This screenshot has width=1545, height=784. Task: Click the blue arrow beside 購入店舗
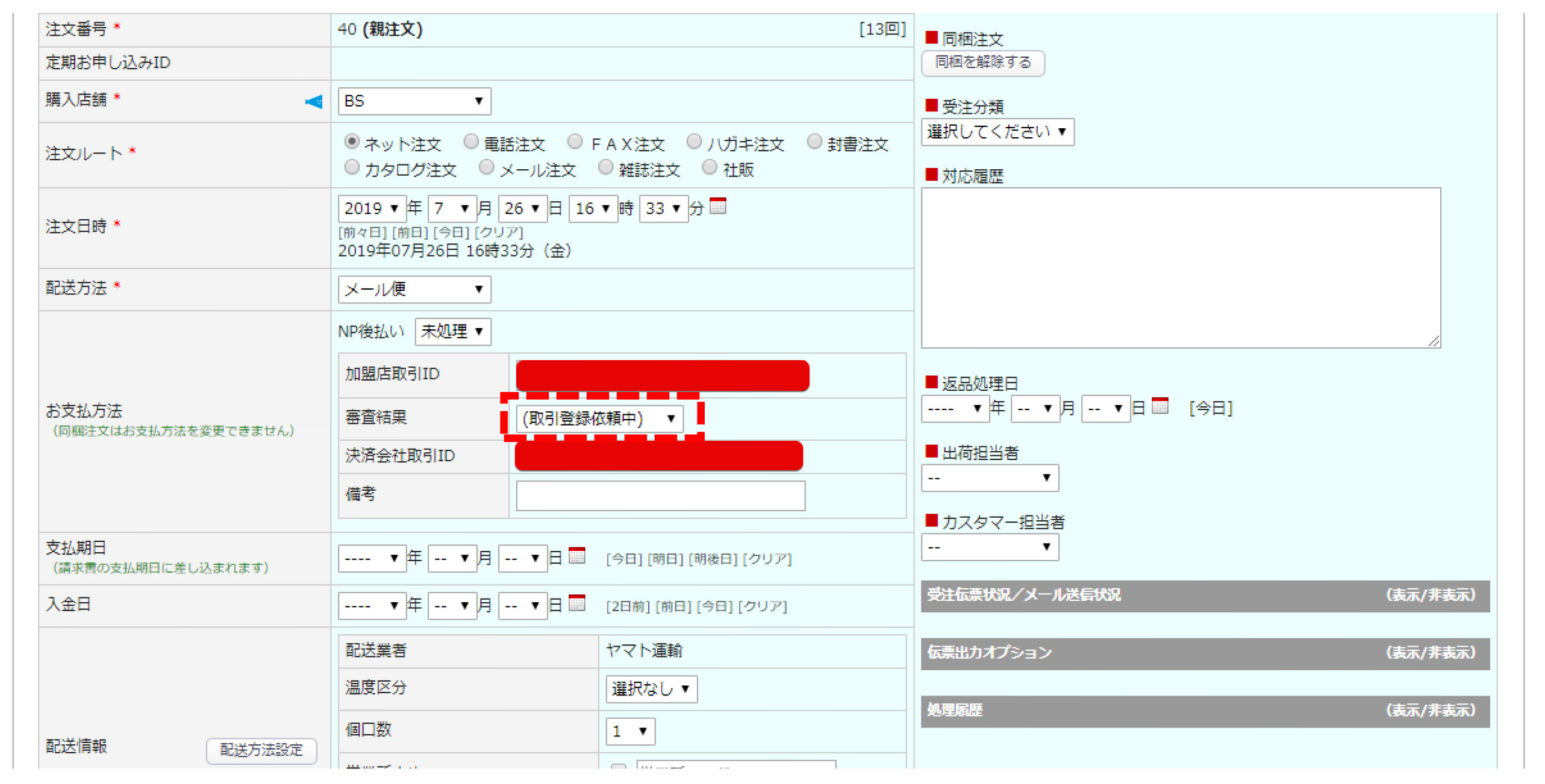coord(313,102)
